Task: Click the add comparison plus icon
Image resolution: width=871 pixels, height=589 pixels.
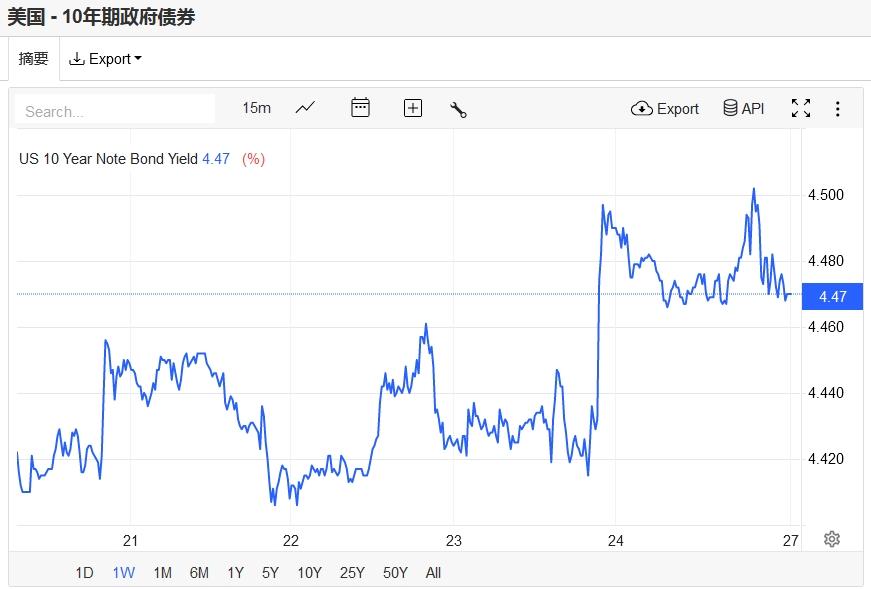Action: click(x=413, y=108)
